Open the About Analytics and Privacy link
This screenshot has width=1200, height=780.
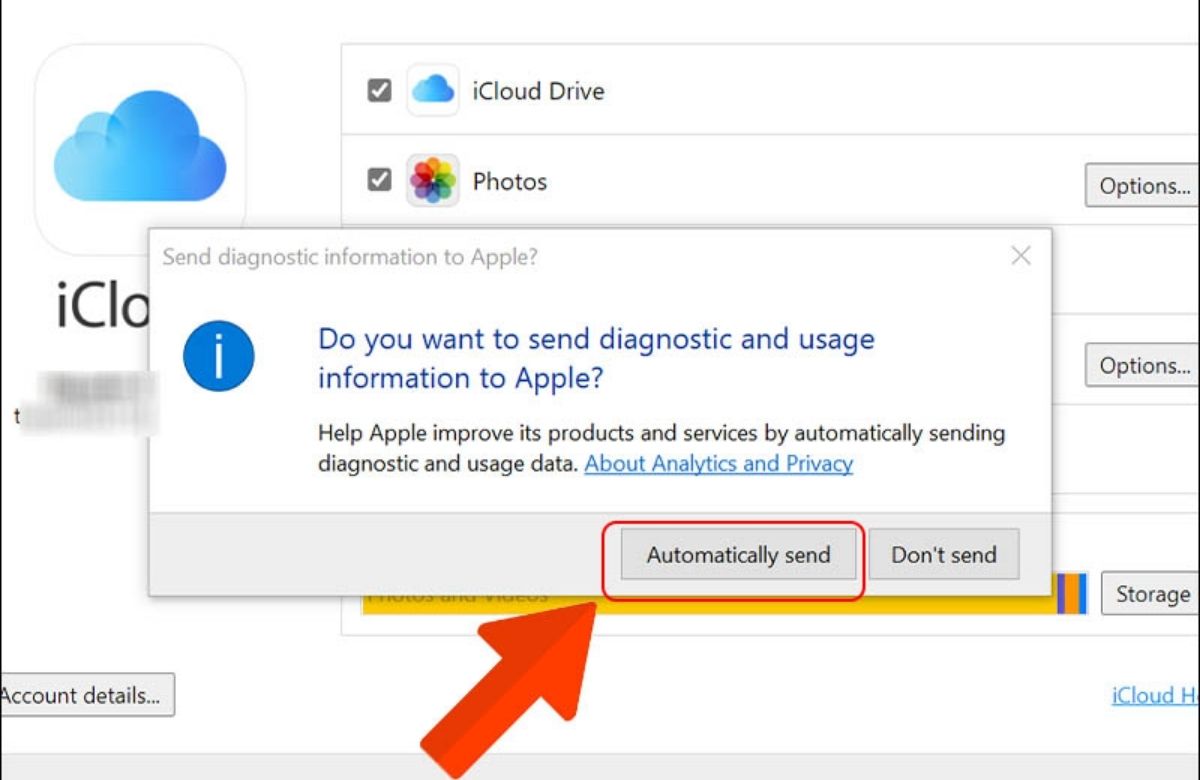click(718, 464)
